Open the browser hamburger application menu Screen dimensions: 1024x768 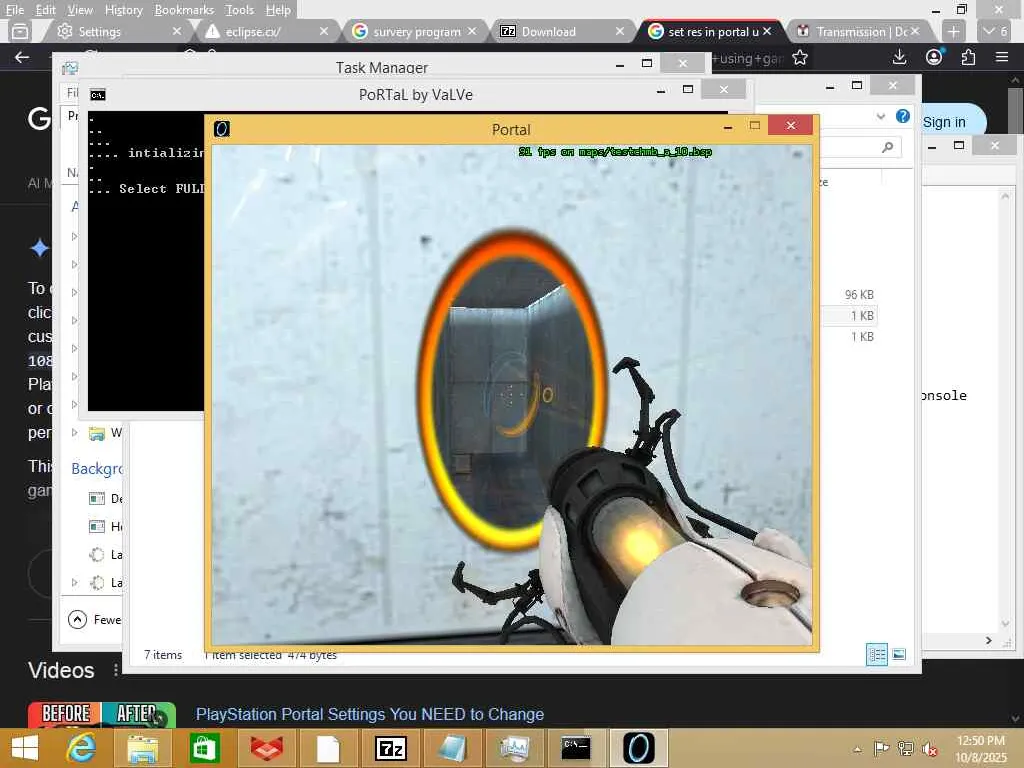1002,57
